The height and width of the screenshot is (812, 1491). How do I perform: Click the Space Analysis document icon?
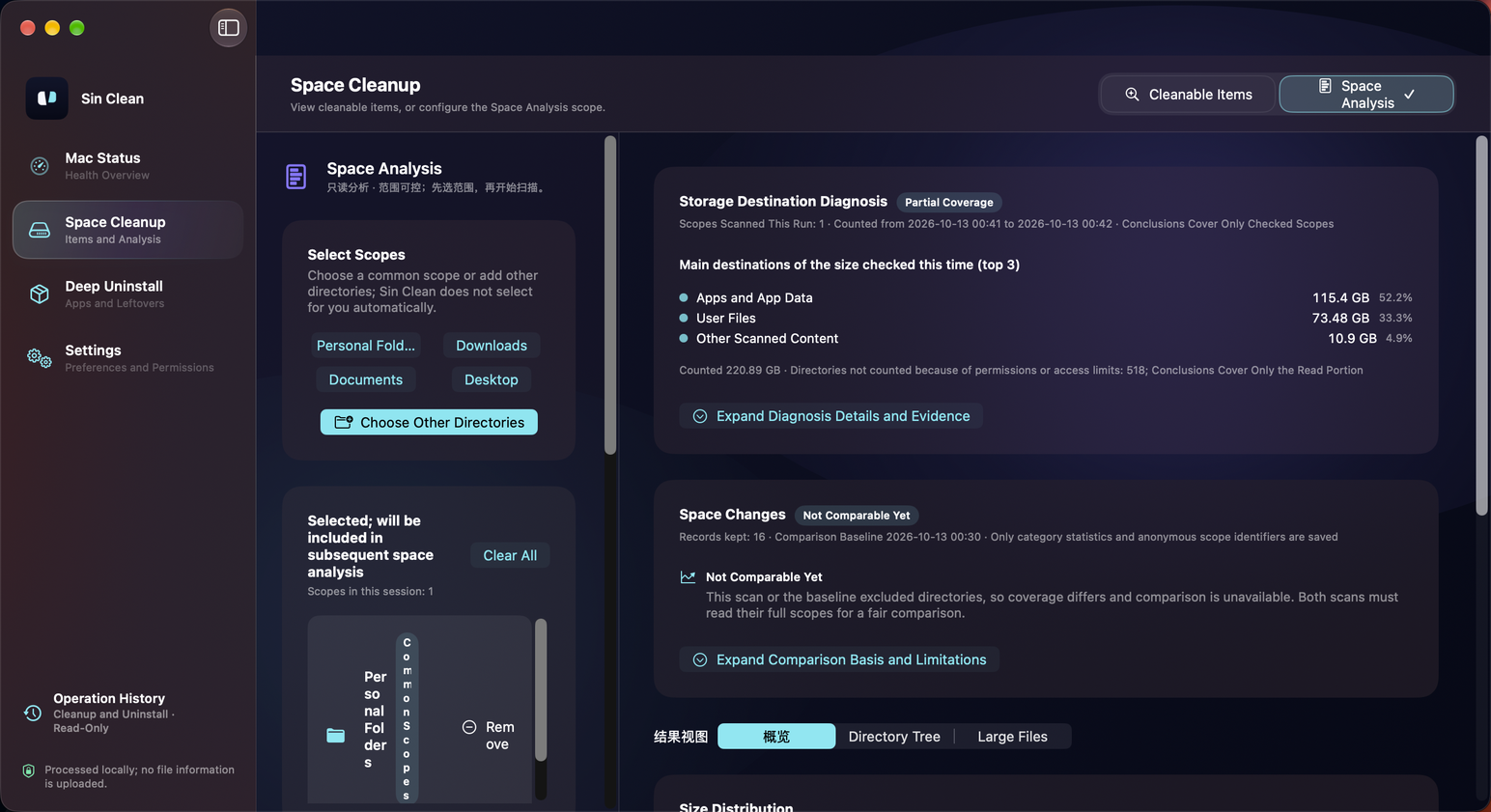[x=296, y=177]
